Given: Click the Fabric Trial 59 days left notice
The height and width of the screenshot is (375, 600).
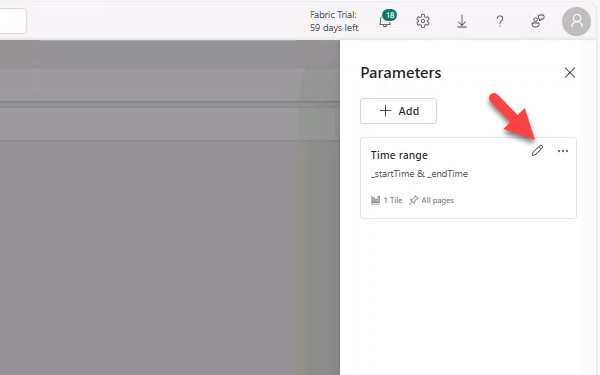Looking at the screenshot, I should (334, 21).
